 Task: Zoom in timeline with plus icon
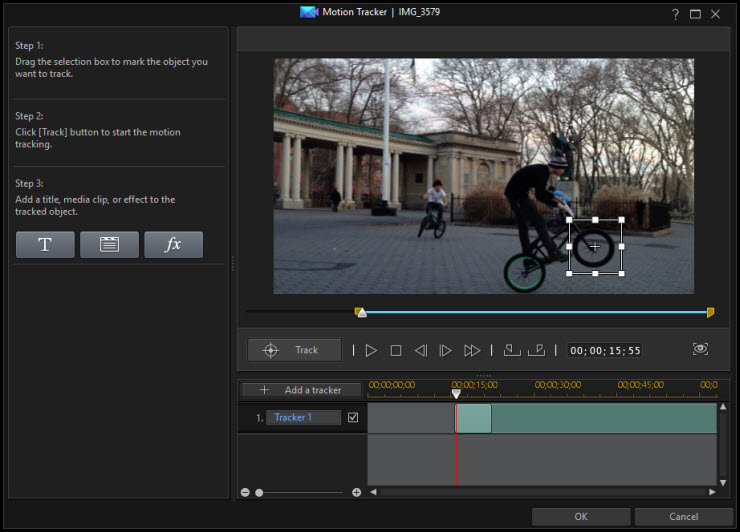[x=356, y=492]
